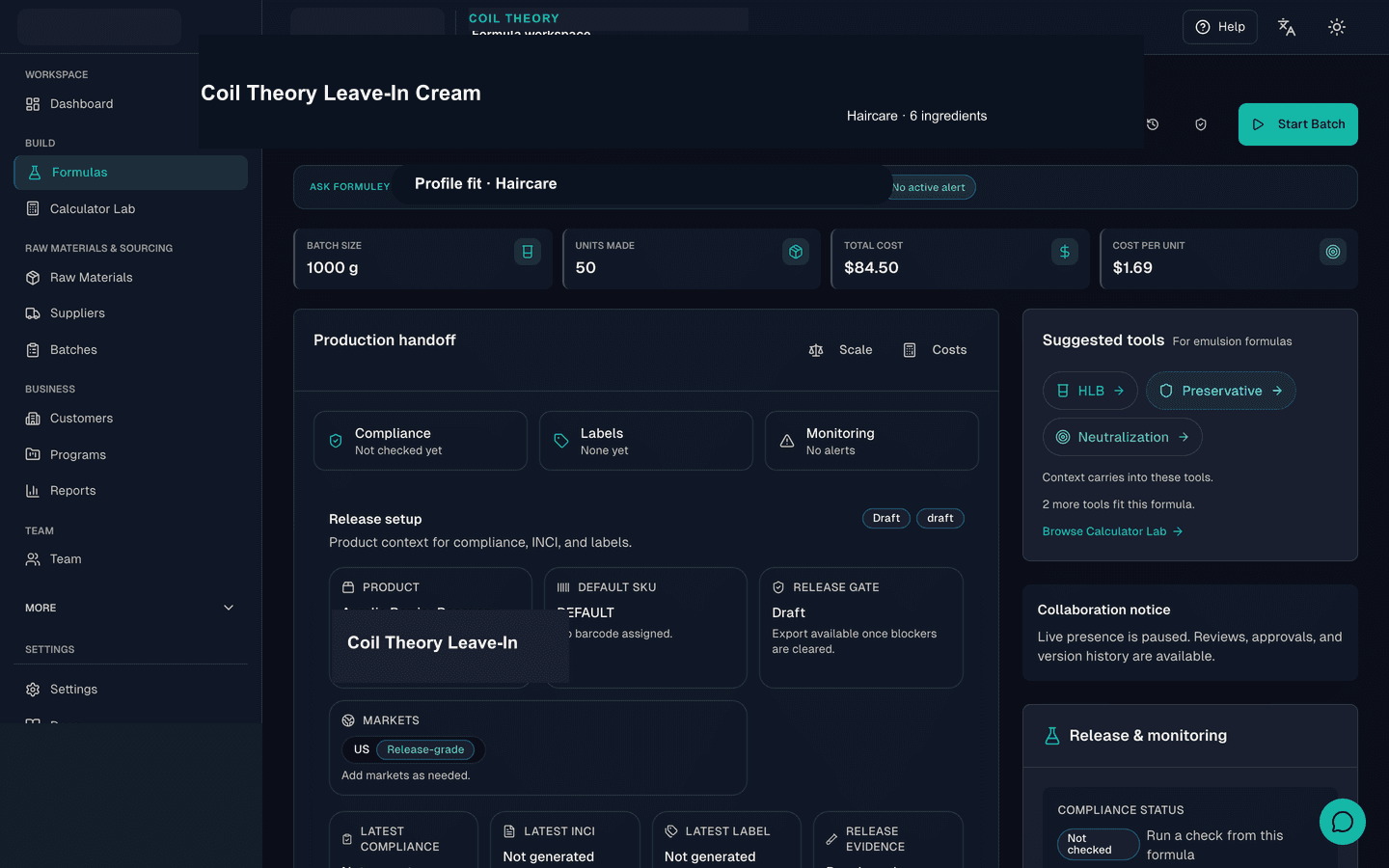Click the Default SKU card
Viewport: 1389px width, 868px height.
646,628
